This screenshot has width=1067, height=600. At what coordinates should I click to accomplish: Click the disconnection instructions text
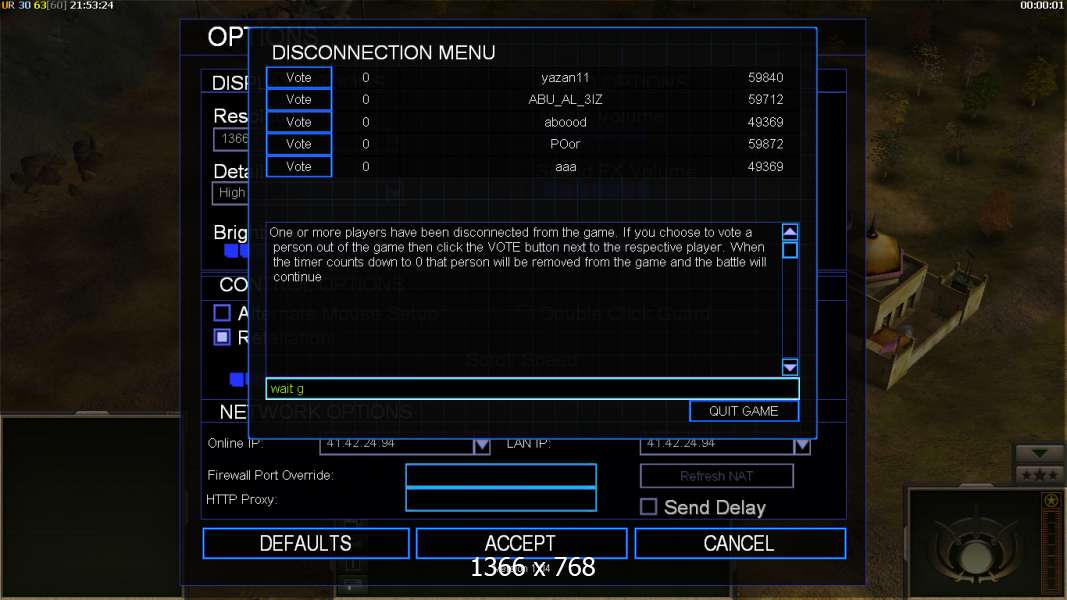click(x=521, y=254)
